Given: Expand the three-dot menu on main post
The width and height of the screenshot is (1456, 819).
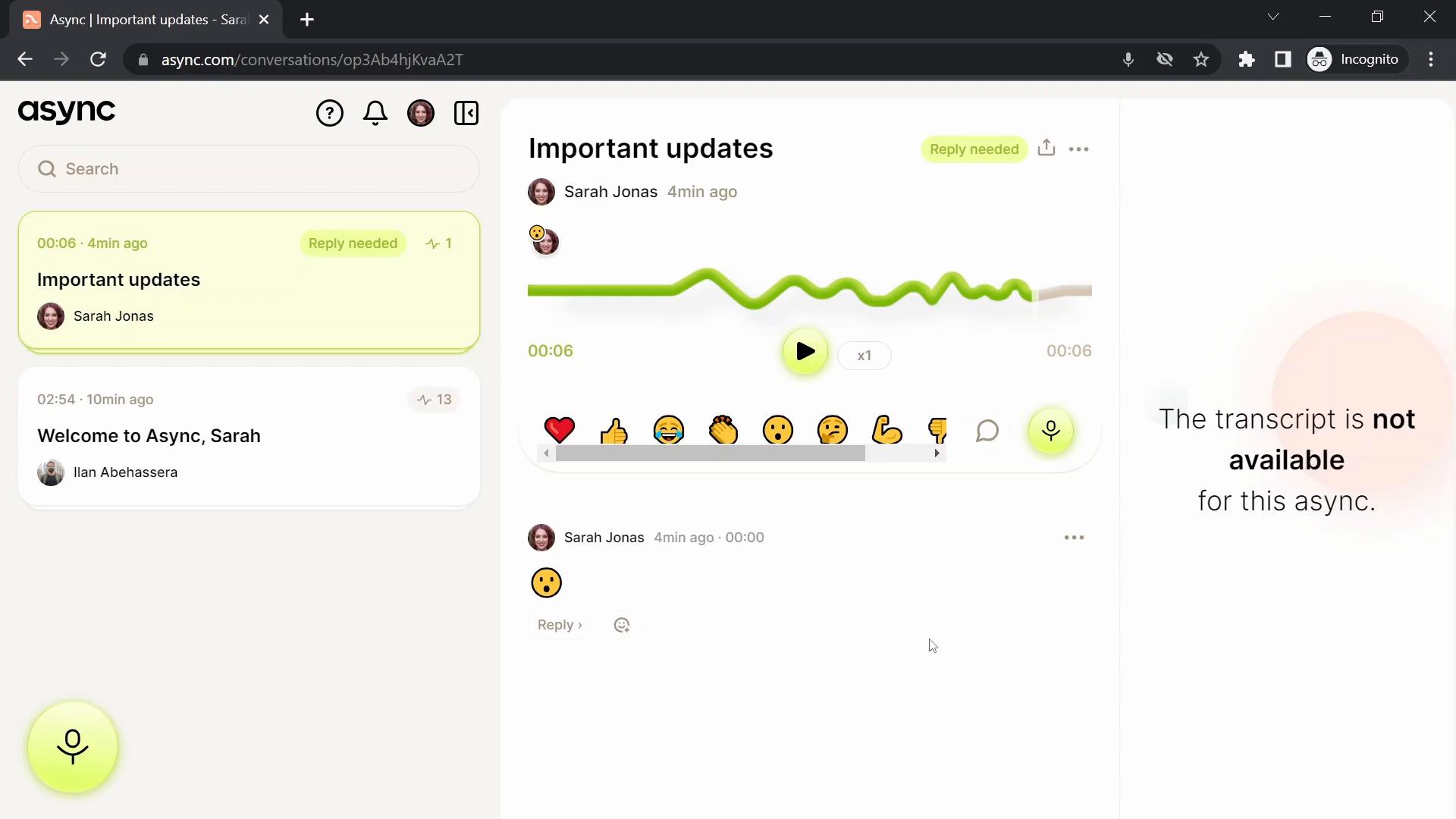Looking at the screenshot, I should (x=1079, y=149).
